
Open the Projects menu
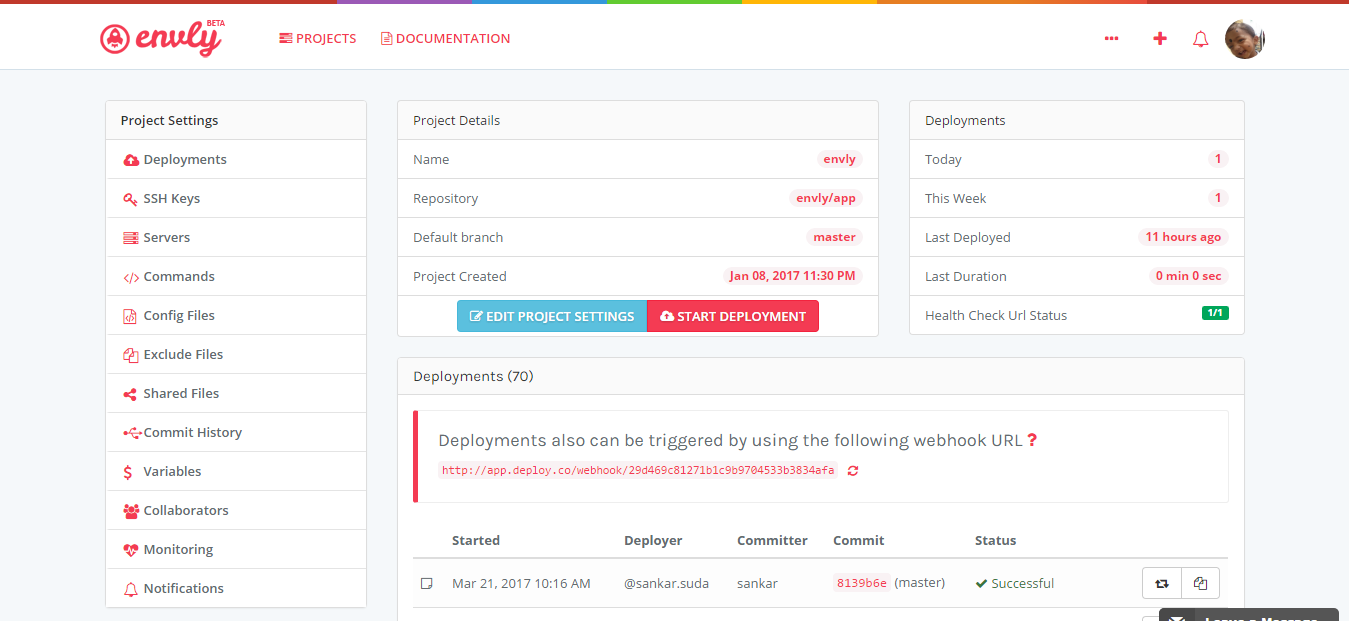pyautogui.click(x=318, y=39)
